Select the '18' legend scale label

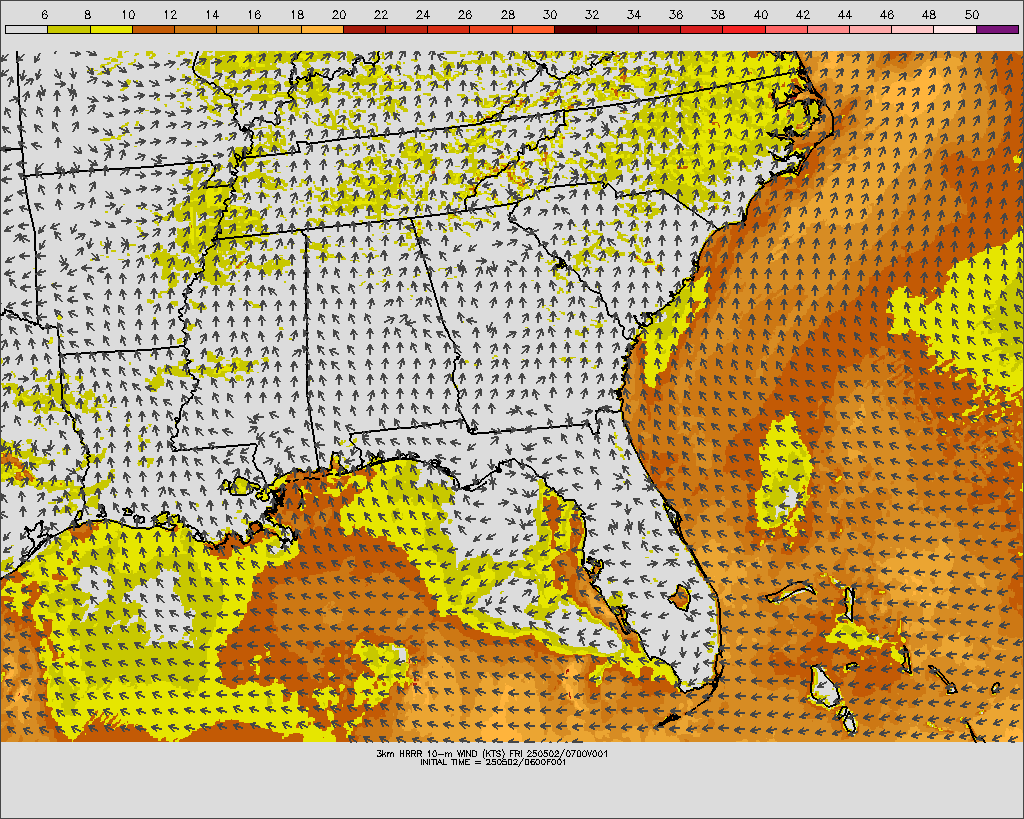pos(296,14)
